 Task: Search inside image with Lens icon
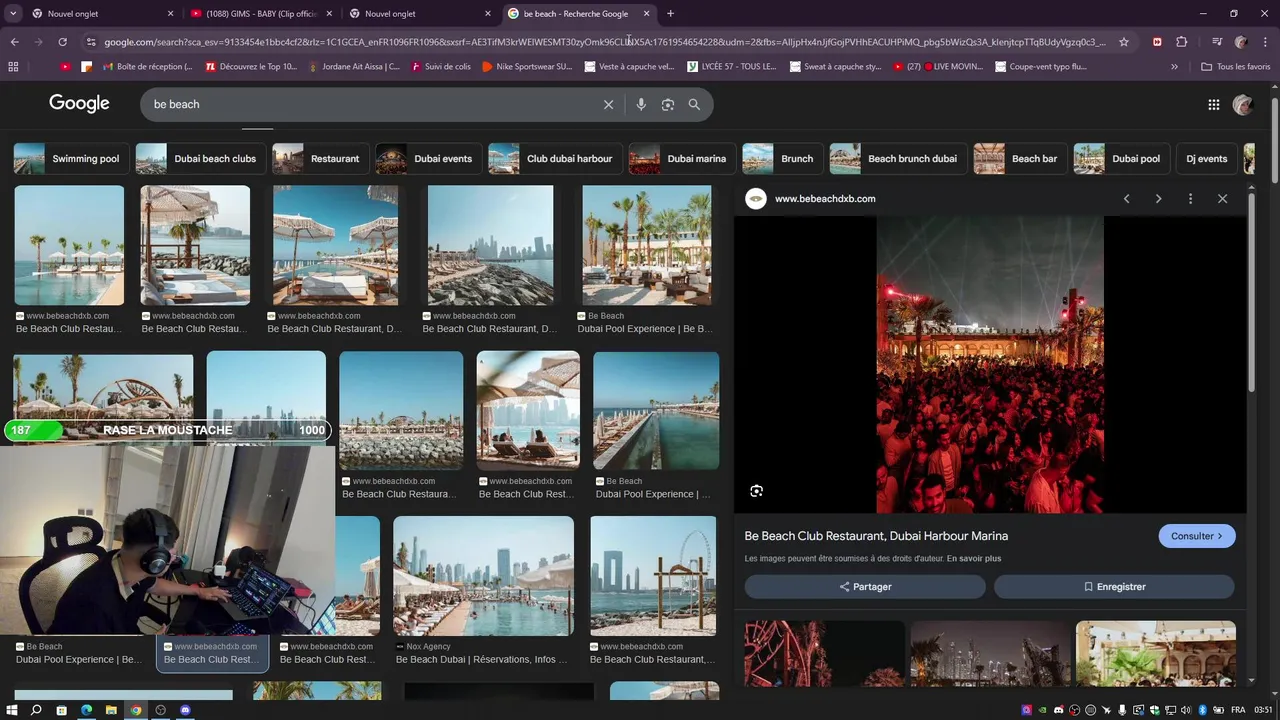756,491
